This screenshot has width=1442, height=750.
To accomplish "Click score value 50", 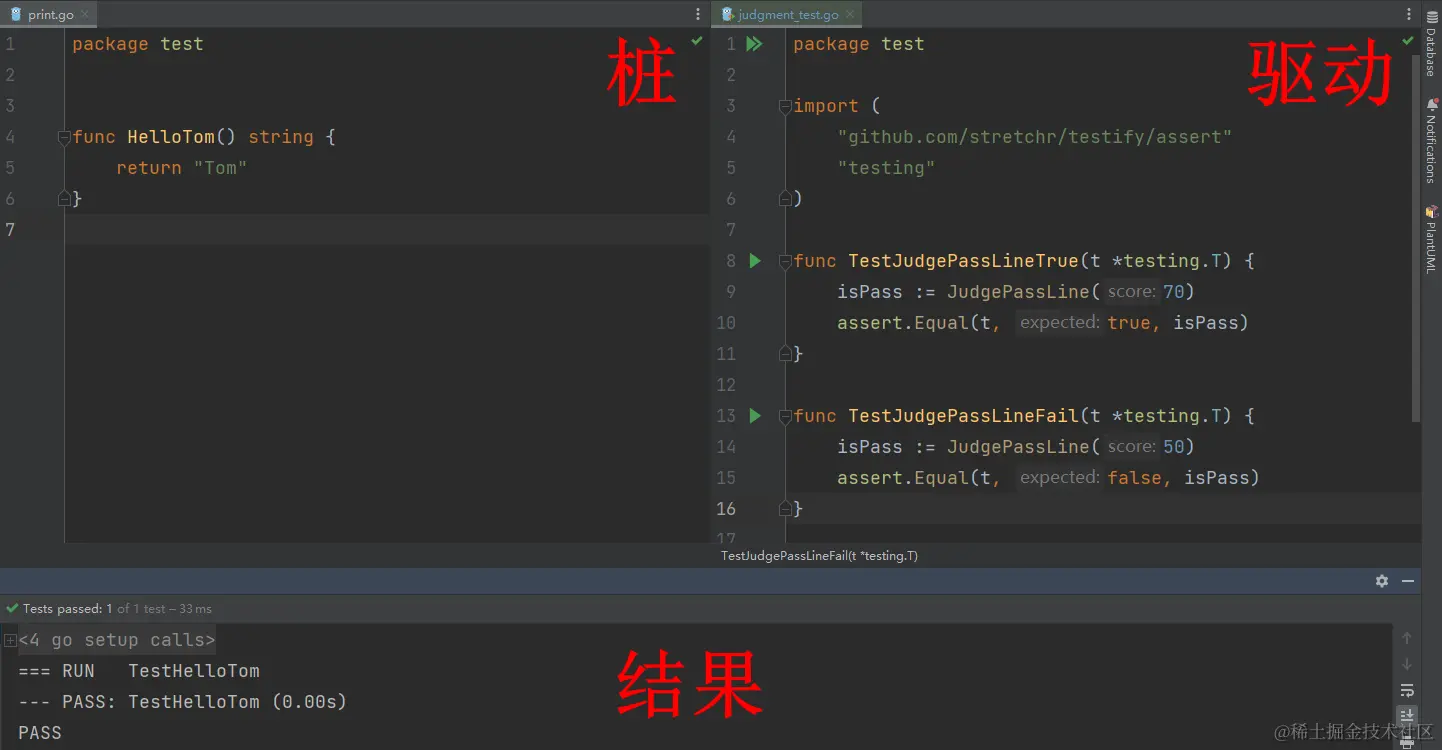I will [x=1173, y=447].
